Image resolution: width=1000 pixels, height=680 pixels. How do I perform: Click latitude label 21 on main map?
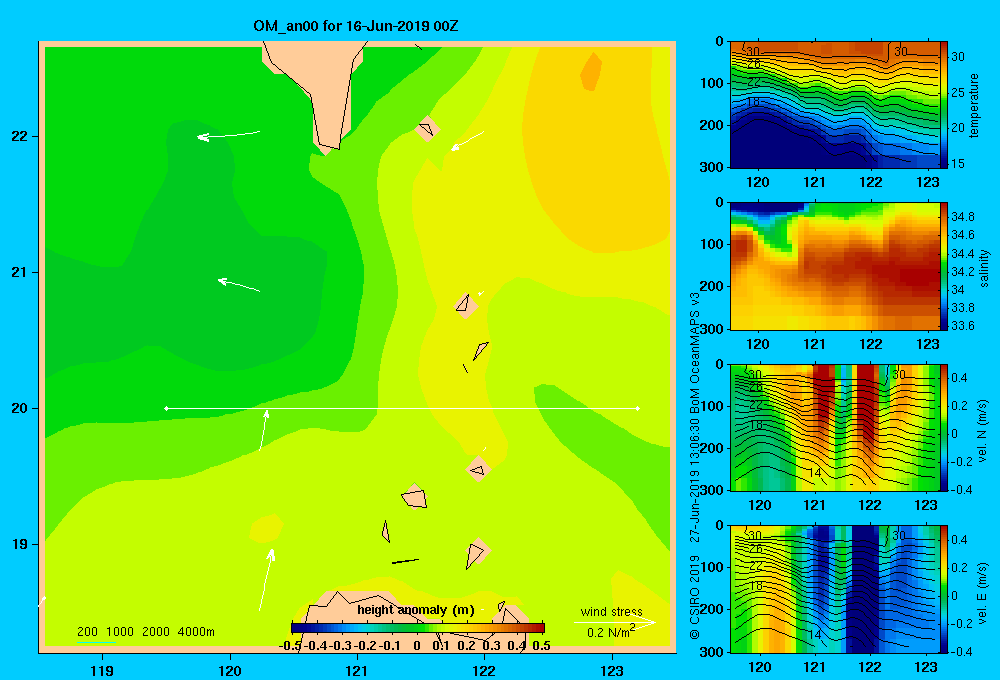(x=20, y=272)
